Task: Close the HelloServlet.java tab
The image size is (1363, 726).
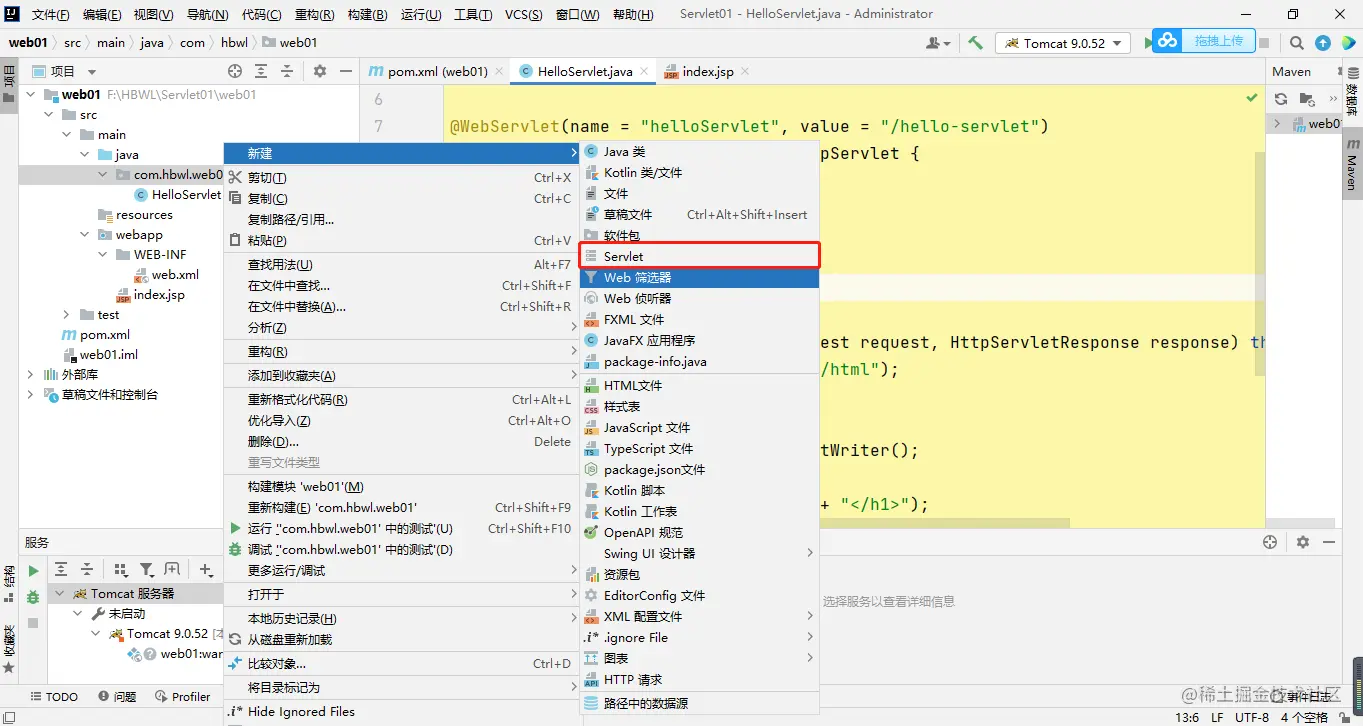Action: [644, 72]
